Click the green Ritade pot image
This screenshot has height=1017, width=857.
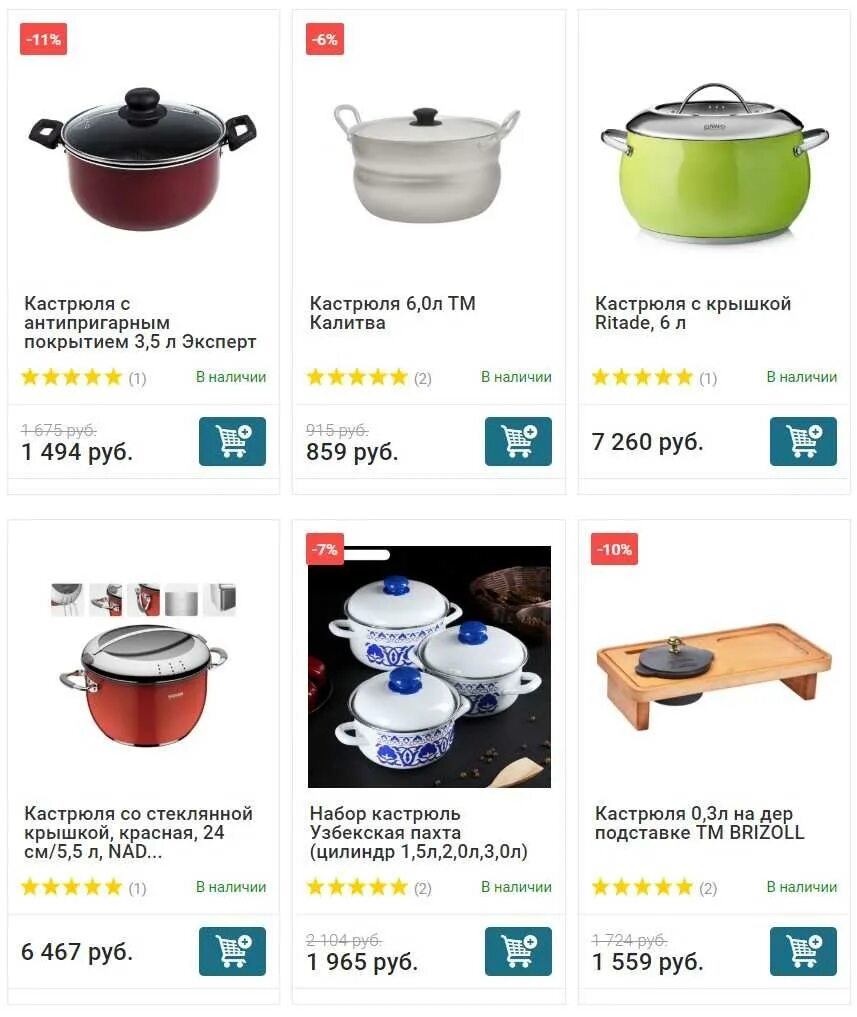click(x=714, y=163)
